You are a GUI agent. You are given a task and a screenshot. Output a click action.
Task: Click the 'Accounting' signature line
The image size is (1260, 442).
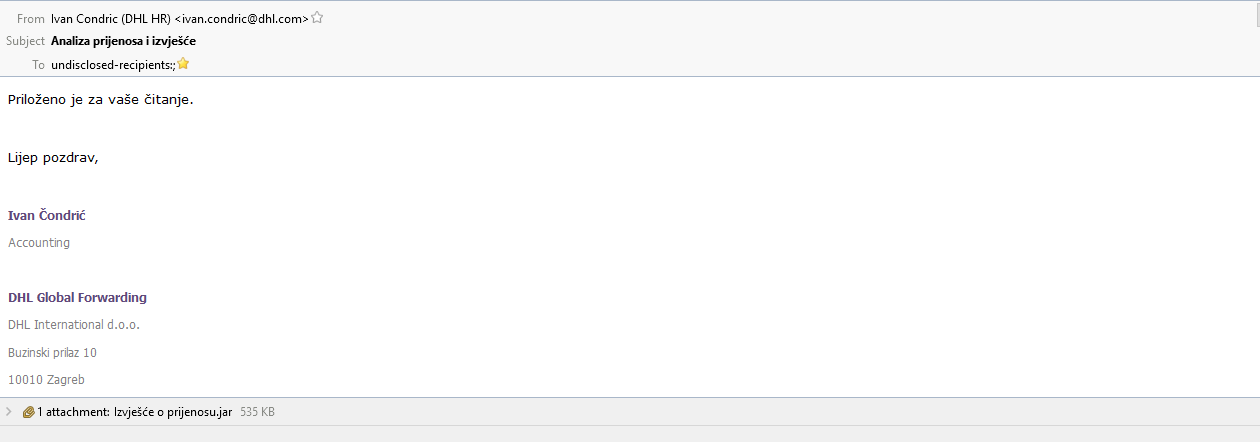39,243
